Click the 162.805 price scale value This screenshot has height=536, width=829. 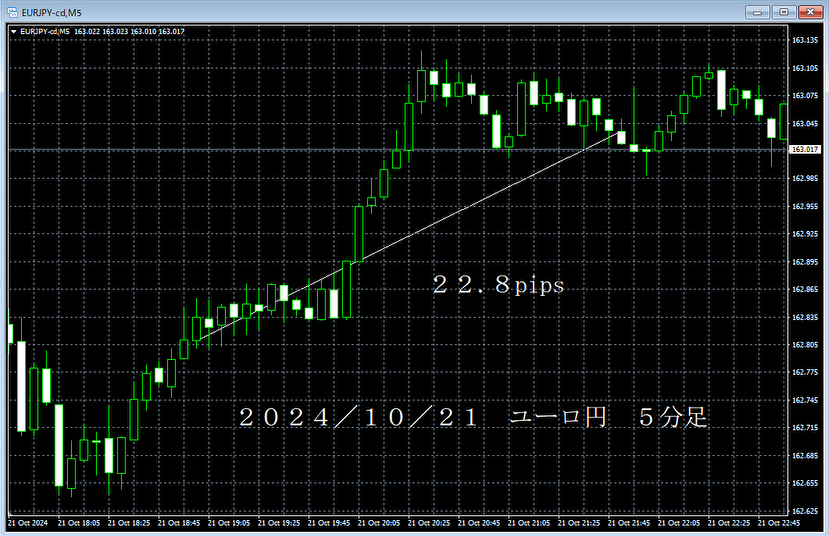(x=805, y=345)
